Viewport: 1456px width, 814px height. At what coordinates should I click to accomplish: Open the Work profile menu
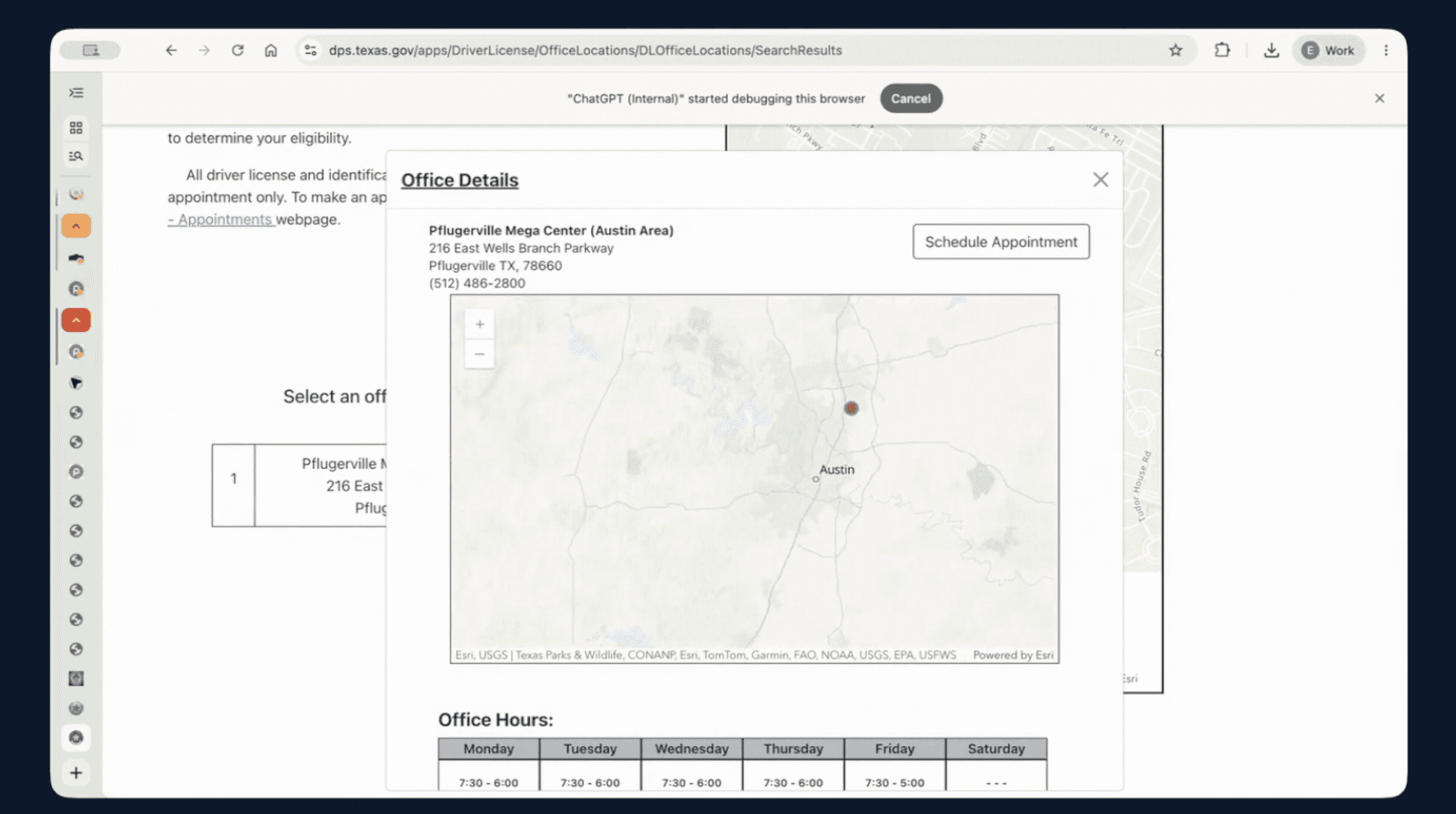(1329, 50)
